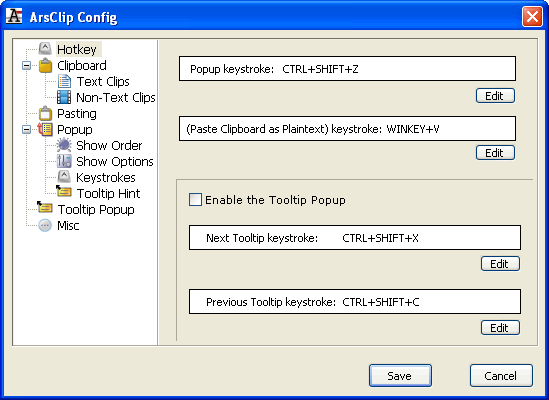Click the Popup keystroke field
Screen dimensions: 549x400
[347, 69]
